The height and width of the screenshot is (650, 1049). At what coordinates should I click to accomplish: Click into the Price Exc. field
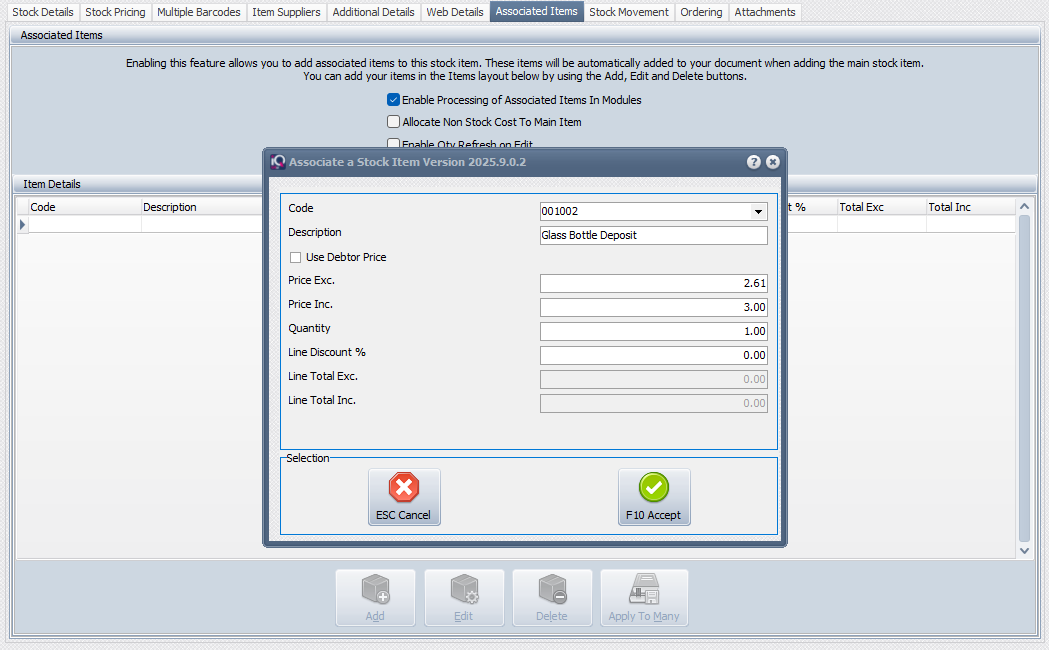point(653,284)
